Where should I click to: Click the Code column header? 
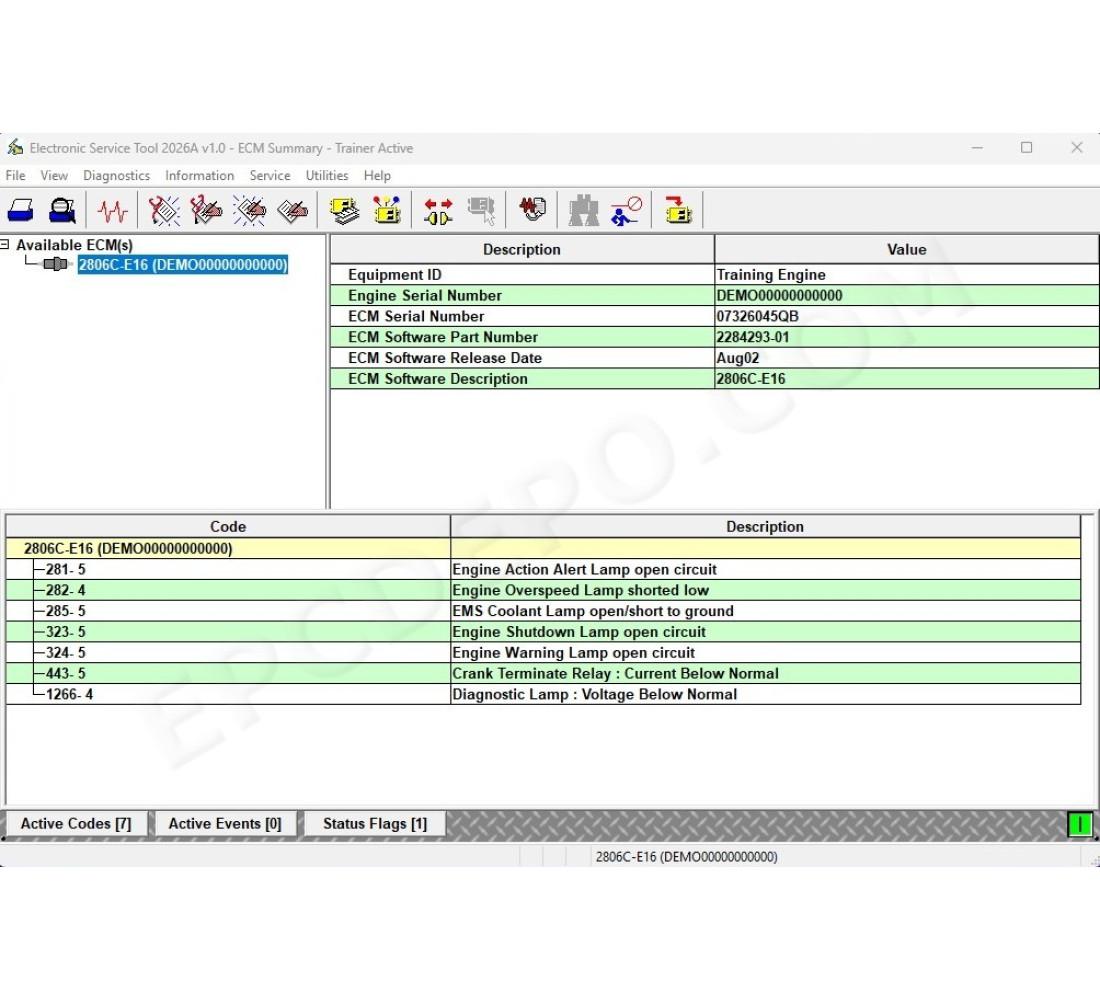click(x=228, y=526)
